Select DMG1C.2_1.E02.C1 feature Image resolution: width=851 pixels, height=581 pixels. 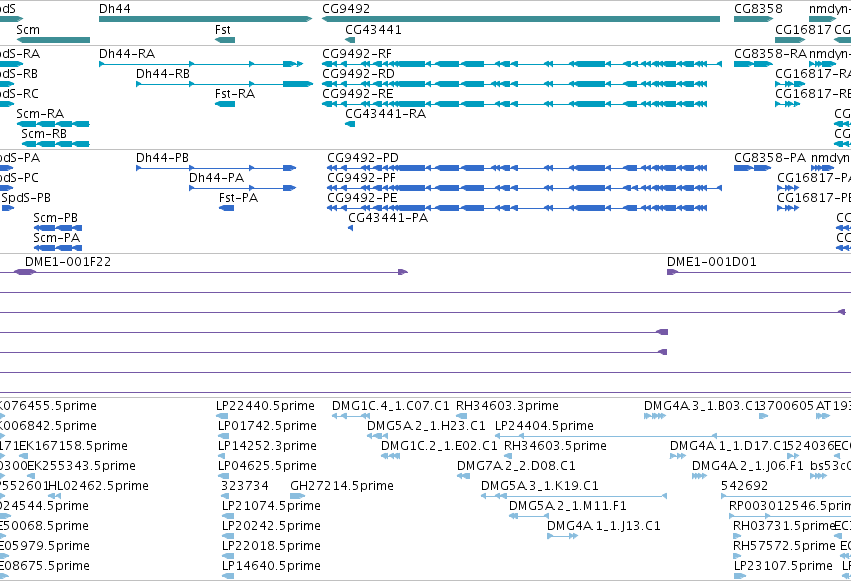click(x=391, y=456)
